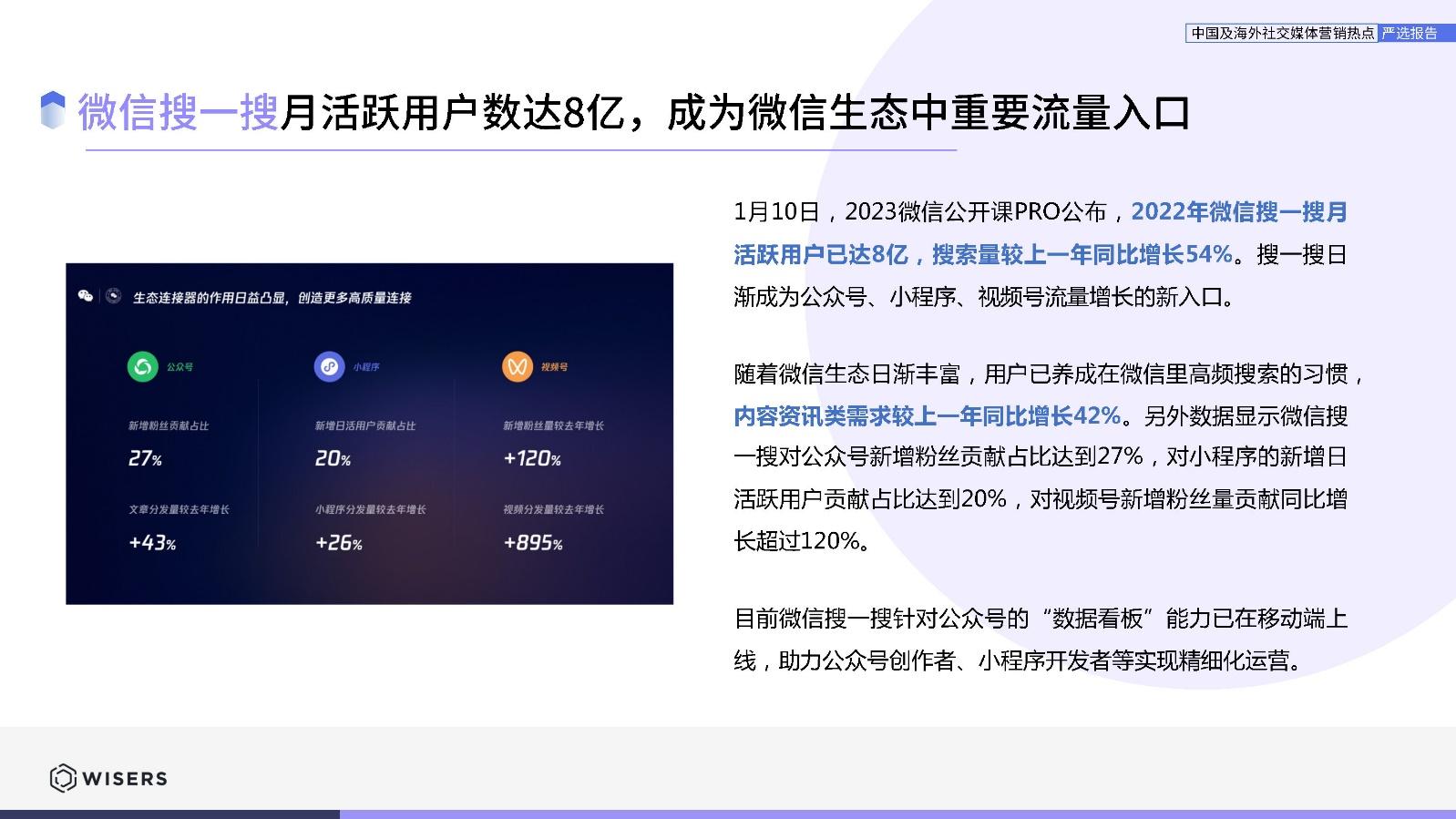Click the 新增粉丝量较去年增长 label
Viewport: 1456px width, 819px height.
pos(553,425)
